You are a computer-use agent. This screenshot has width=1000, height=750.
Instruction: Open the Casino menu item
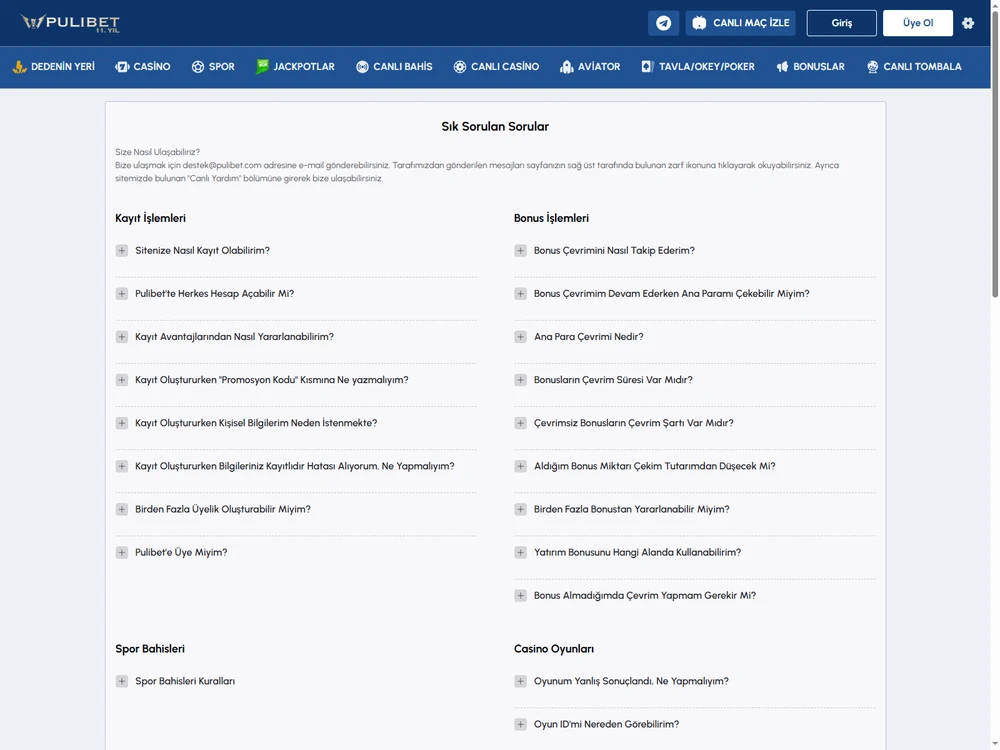(x=143, y=67)
